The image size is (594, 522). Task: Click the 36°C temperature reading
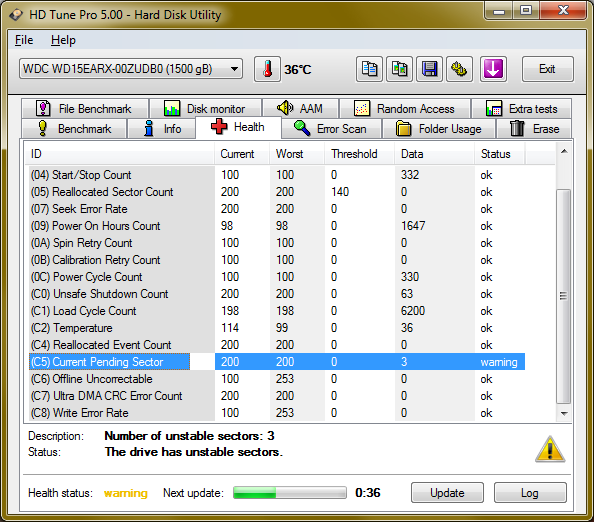(x=298, y=69)
